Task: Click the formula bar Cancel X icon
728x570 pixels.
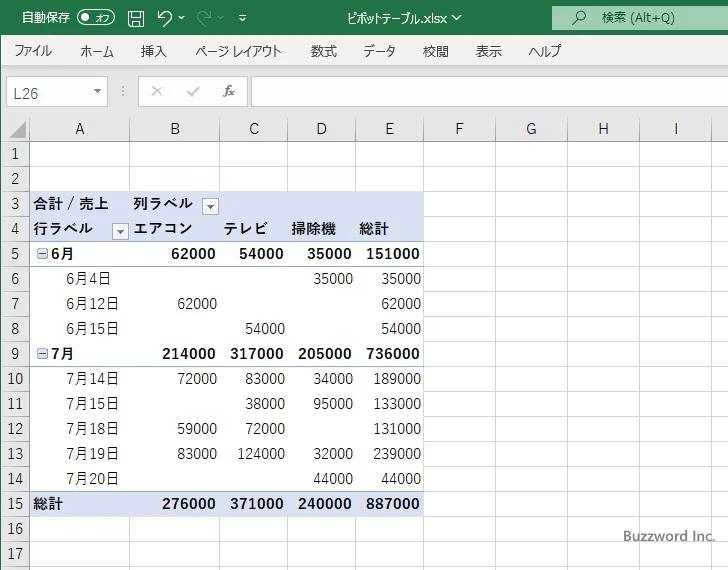Action: 157,91
